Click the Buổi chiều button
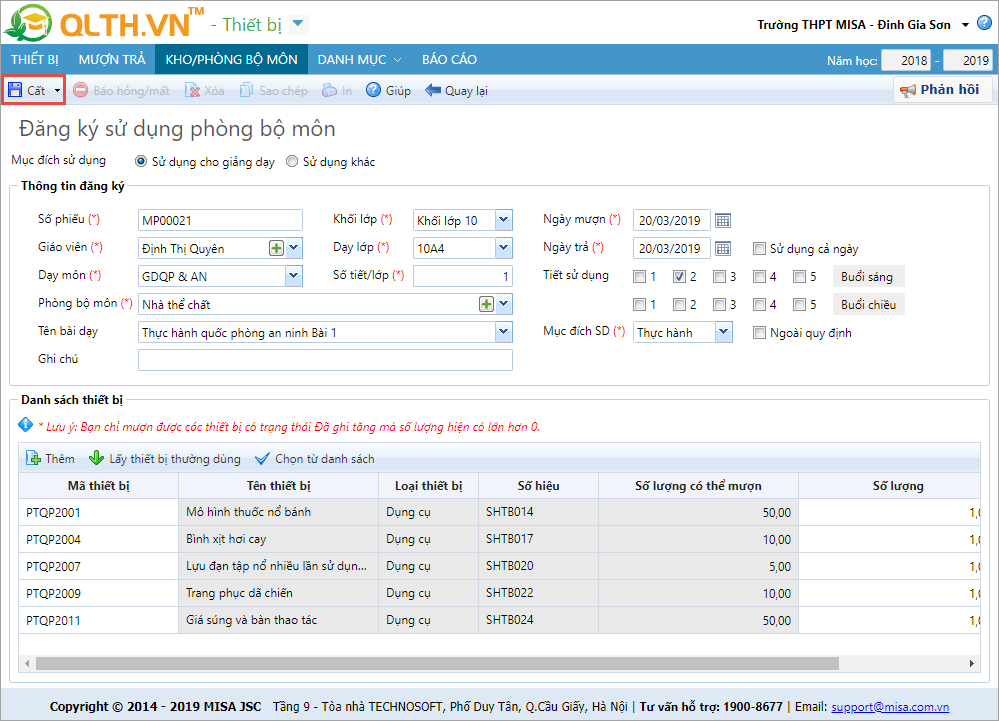Viewport: 999px width, 721px height. point(868,304)
